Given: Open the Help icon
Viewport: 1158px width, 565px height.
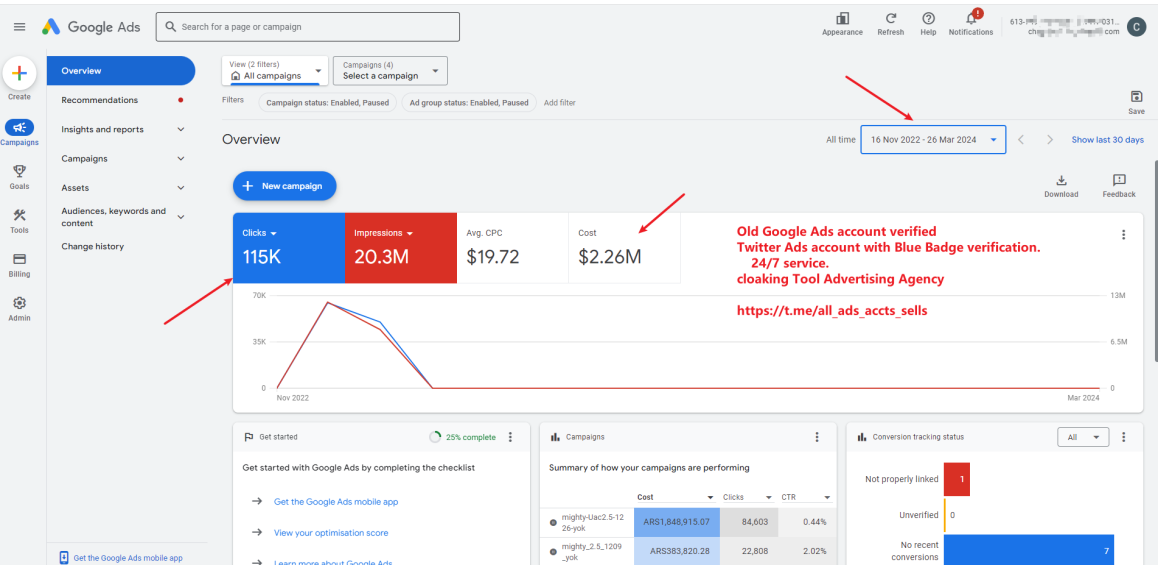Looking at the screenshot, I should [x=928, y=19].
